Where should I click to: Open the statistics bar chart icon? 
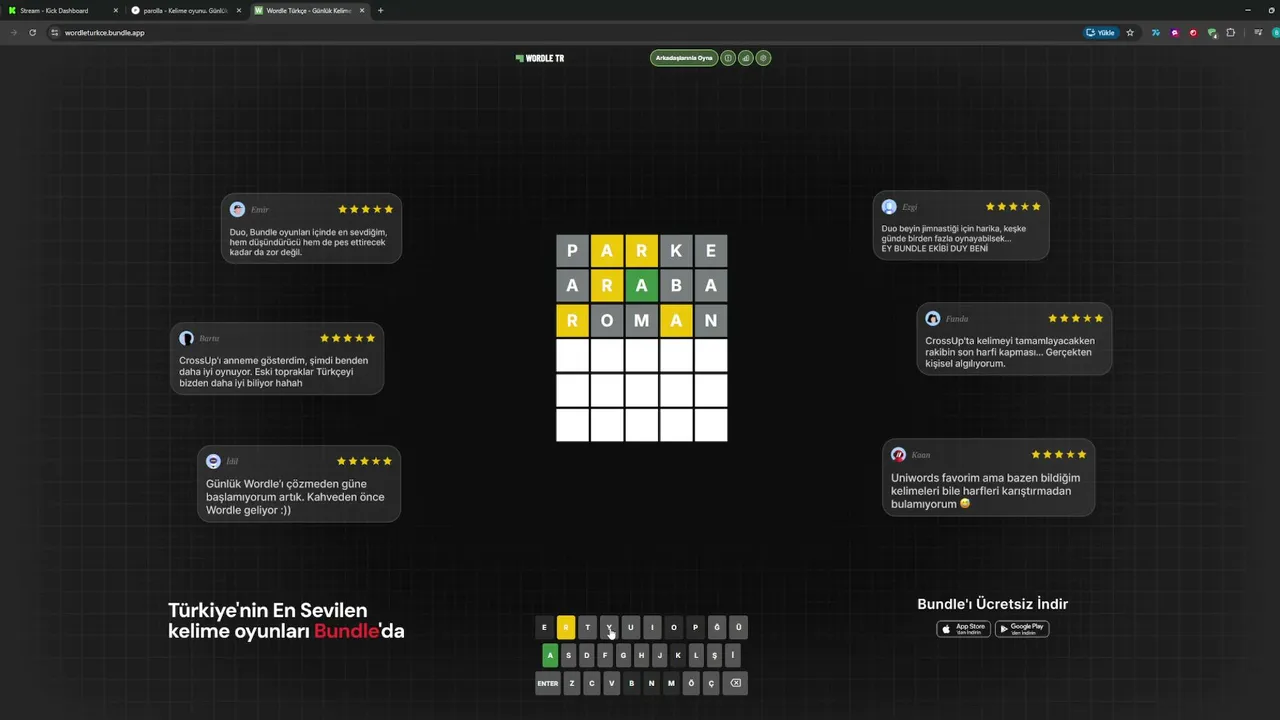pos(746,58)
